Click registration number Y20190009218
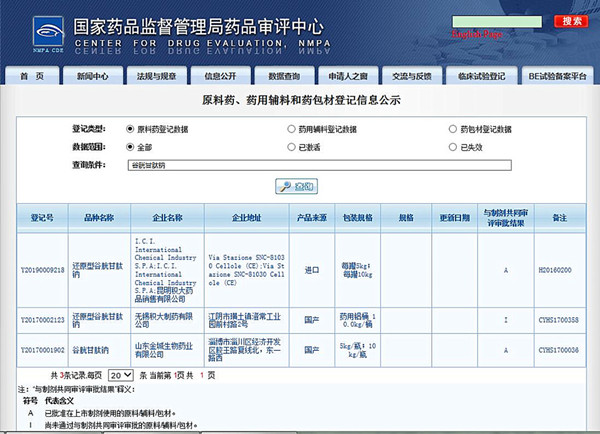Image resolution: width=600 pixels, height=434 pixels. point(43,270)
